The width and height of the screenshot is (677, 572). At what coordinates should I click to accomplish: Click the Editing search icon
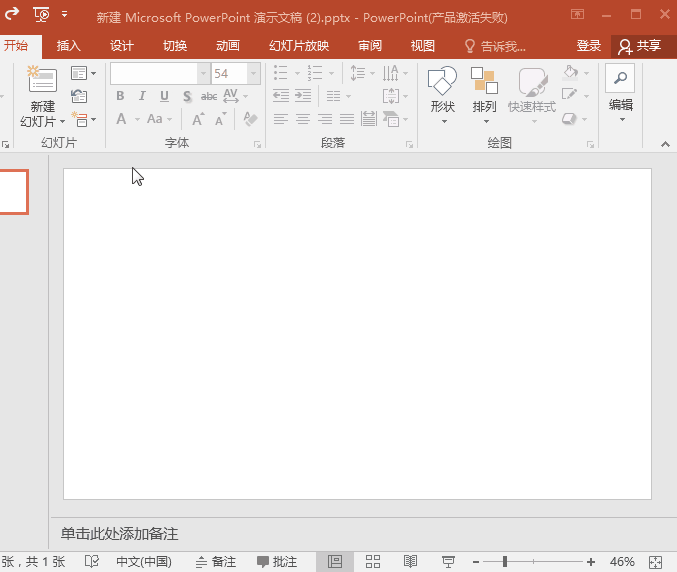(621, 78)
